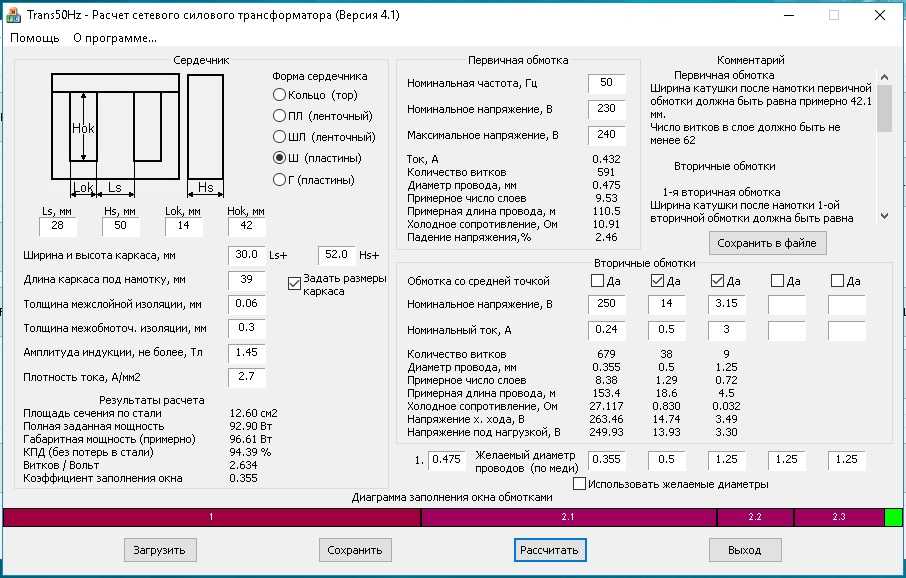
Task: Click the green free-space segment in diagram
Action: coord(893,517)
